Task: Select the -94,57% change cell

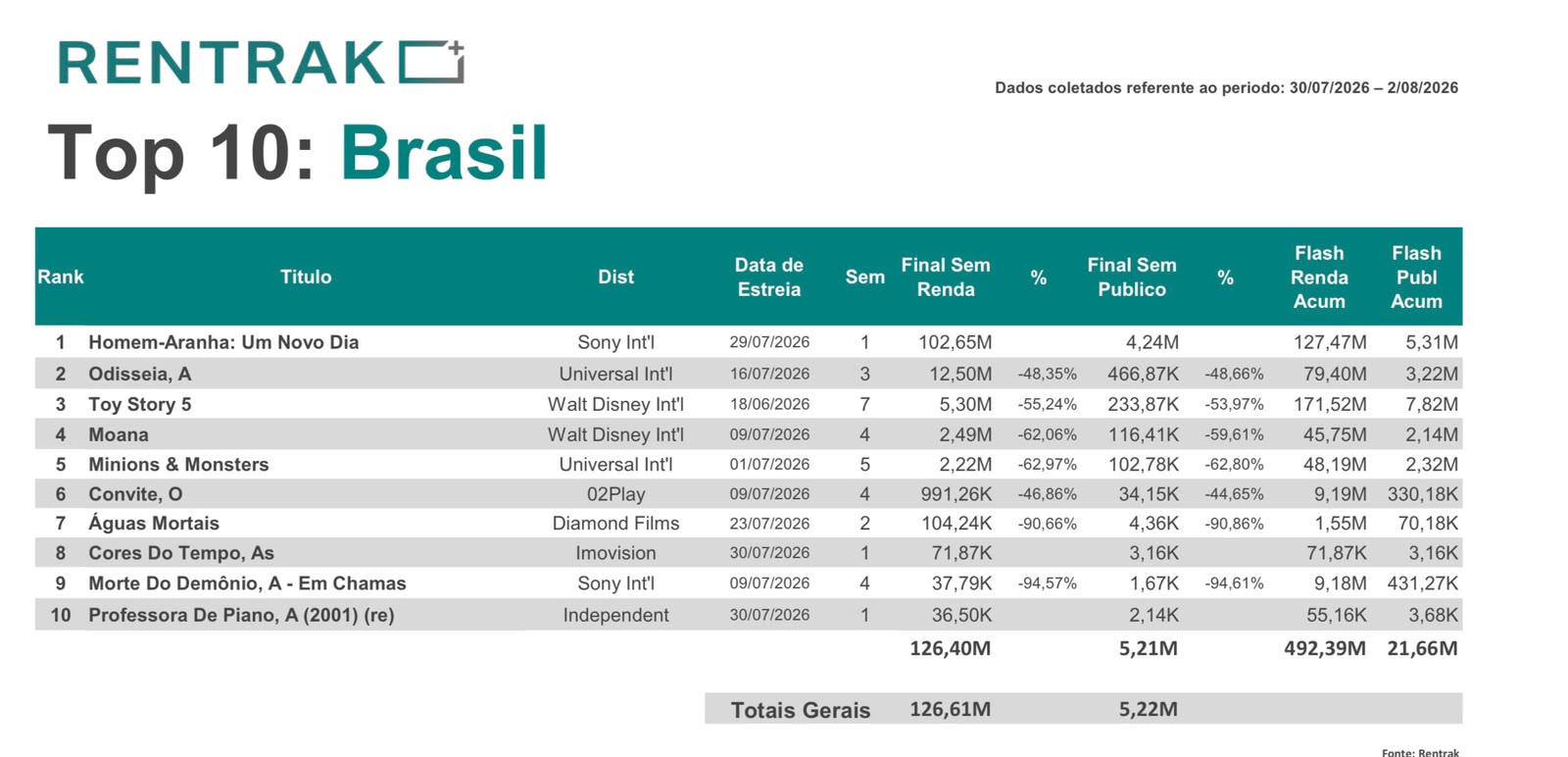Action: (1047, 583)
